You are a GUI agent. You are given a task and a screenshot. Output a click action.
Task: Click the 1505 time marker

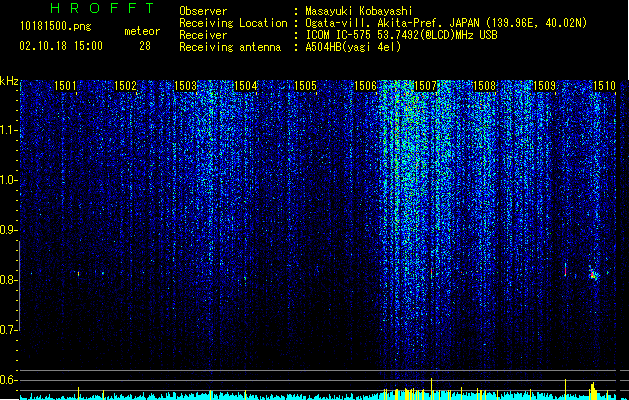point(305,86)
